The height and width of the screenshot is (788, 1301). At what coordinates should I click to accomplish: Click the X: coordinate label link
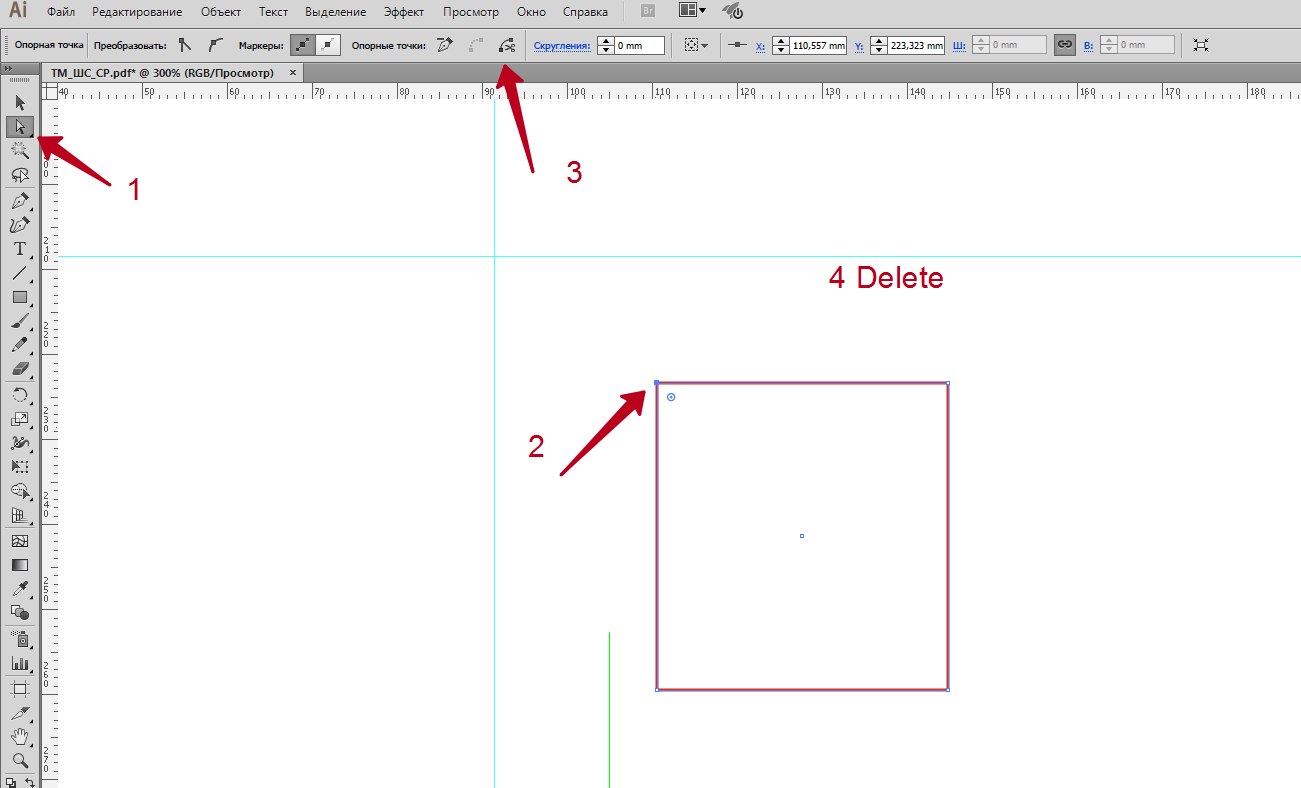[x=760, y=46]
